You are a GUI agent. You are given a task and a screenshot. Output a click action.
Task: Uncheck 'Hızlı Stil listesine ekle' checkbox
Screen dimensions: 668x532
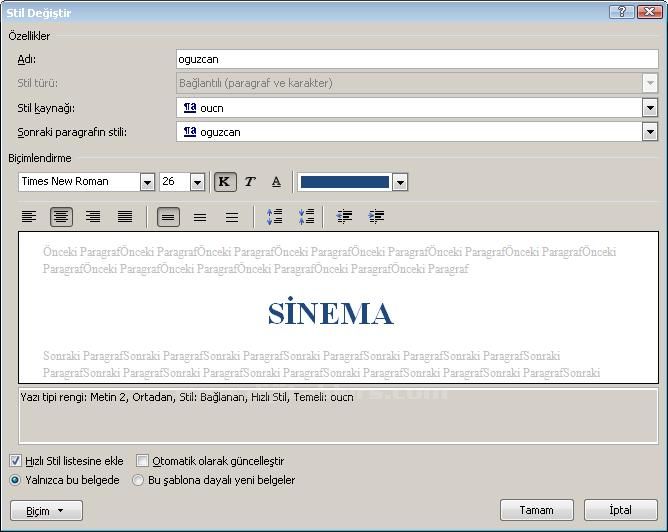[15, 461]
